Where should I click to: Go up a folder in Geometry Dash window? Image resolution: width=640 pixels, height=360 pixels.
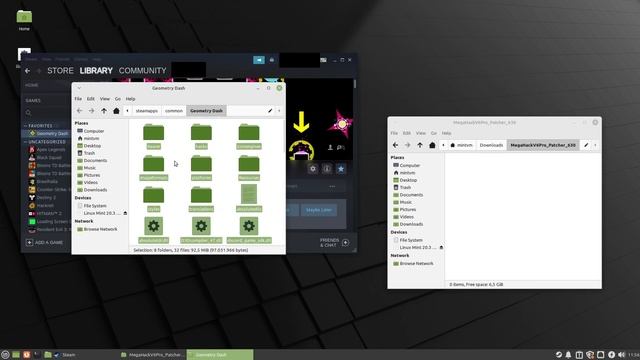click(104, 111)
